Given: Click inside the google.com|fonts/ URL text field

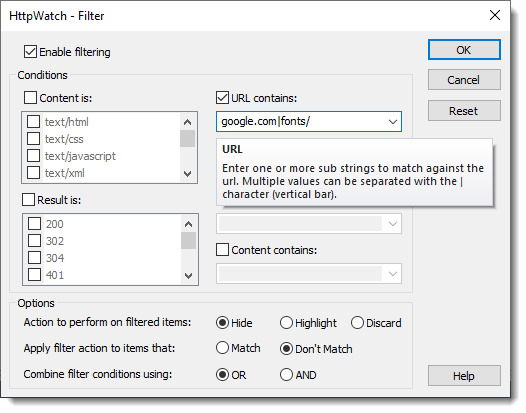Looking at the screenshot, I should click(301, 121).
